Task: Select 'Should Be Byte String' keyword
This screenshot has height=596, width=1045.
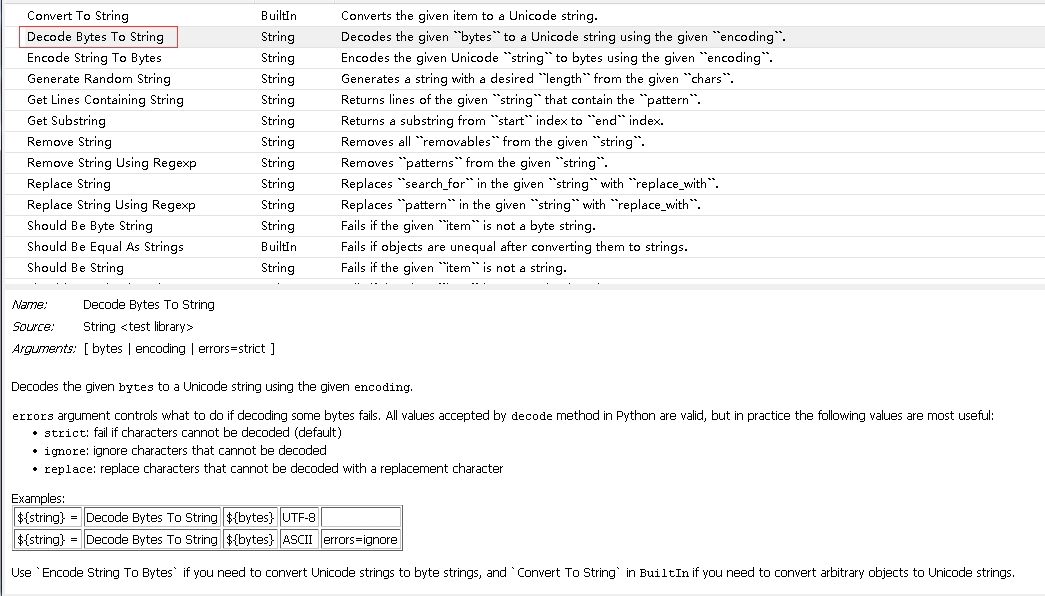Action: pyautogui.click(x=89, y=225)
